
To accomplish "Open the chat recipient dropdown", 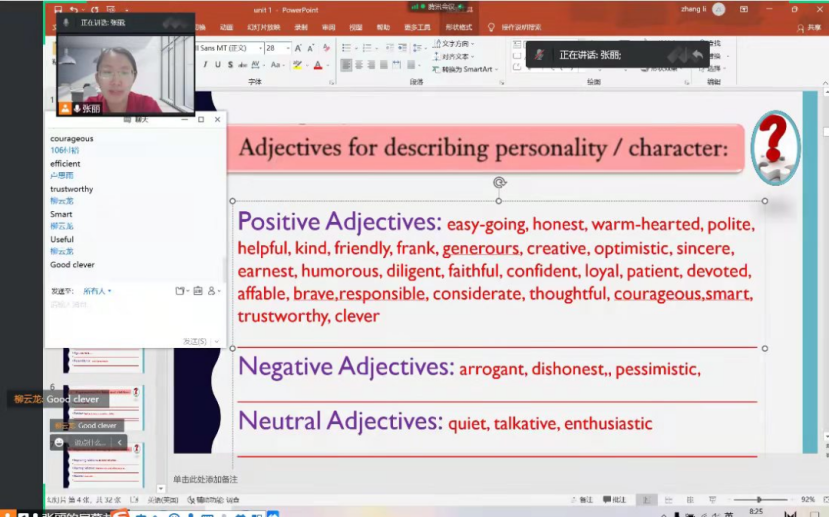I will tap(97, 291).
